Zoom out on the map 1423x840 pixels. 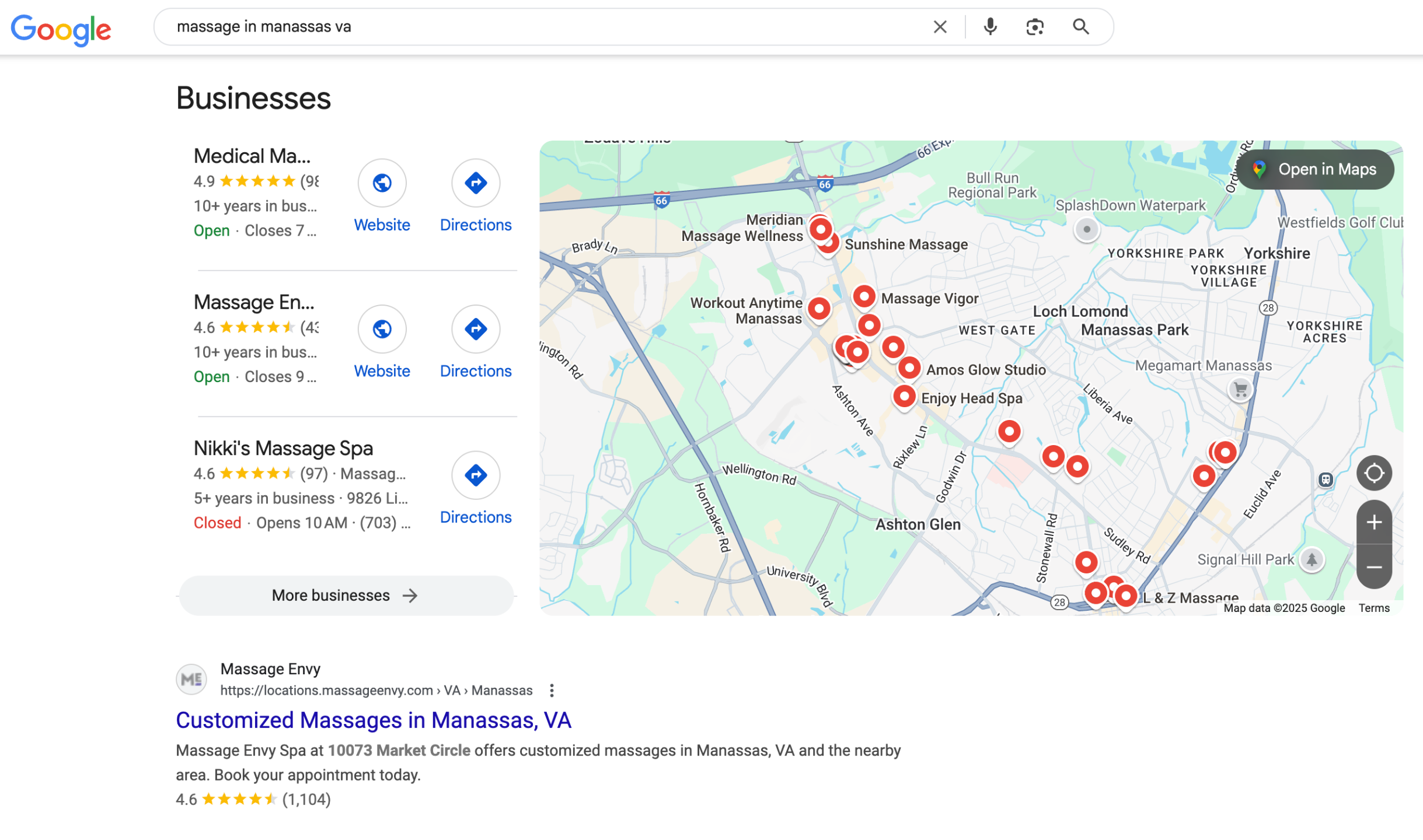(1373, 567)
